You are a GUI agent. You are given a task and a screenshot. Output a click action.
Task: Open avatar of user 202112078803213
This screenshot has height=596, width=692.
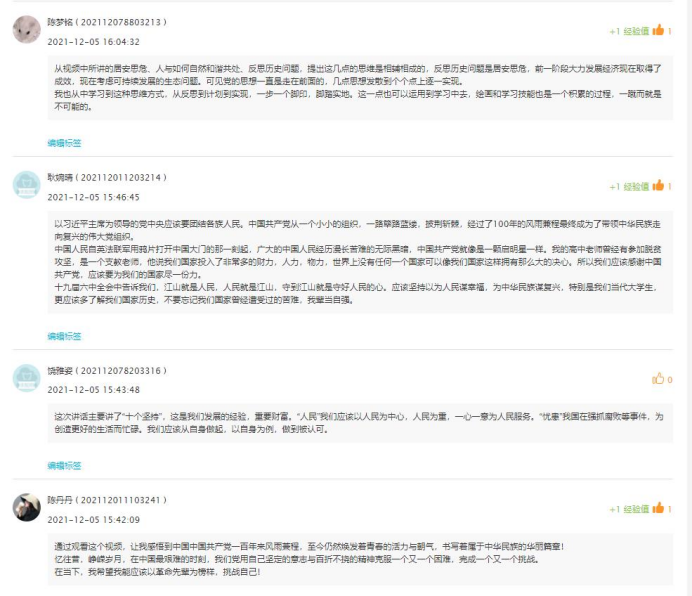coord(27,30)
